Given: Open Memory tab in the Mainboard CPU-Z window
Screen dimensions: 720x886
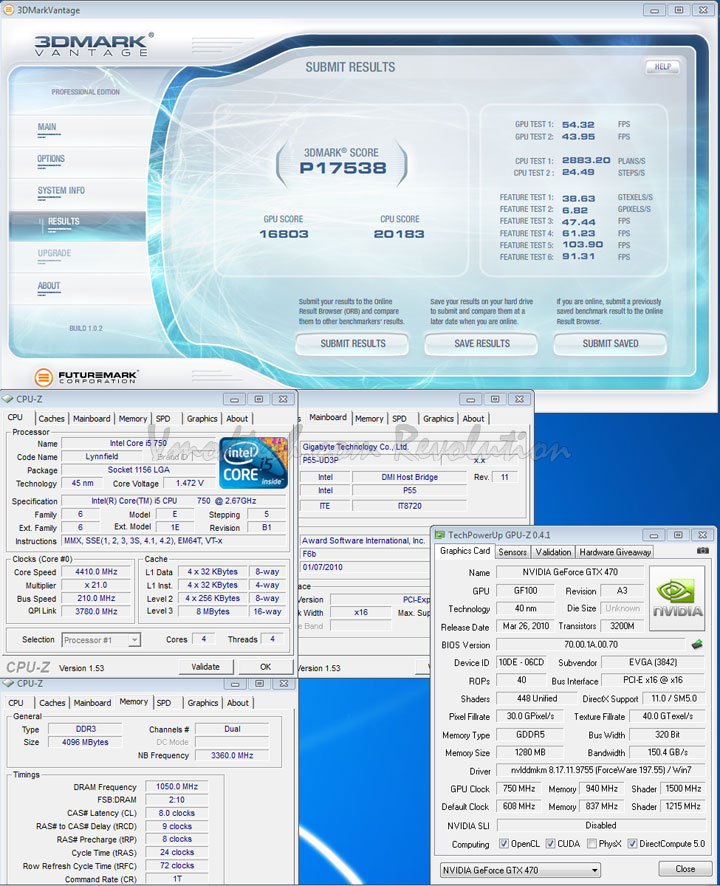Looking at the screenshot, I should click(x=369, y=419).
